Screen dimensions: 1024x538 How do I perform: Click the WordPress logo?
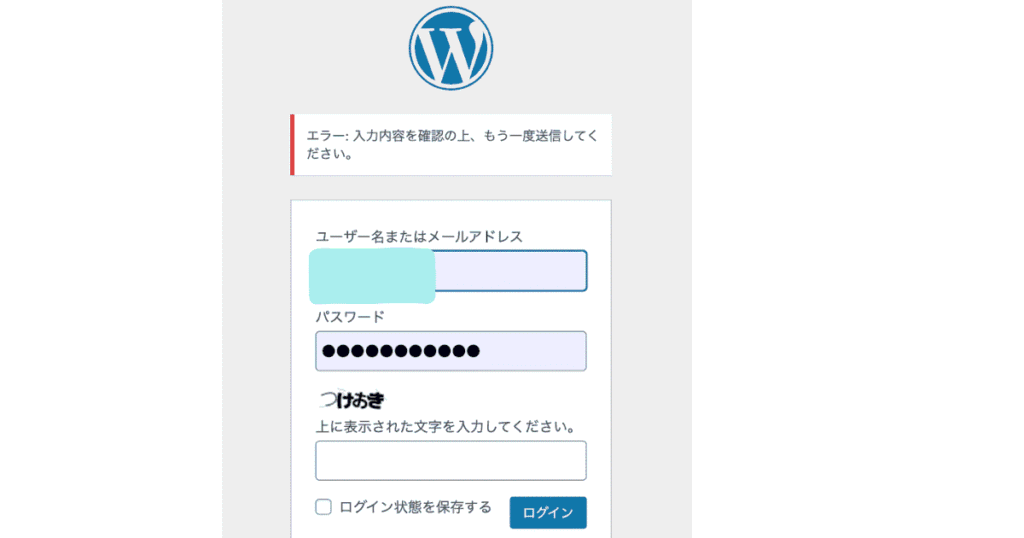[450, 48]
